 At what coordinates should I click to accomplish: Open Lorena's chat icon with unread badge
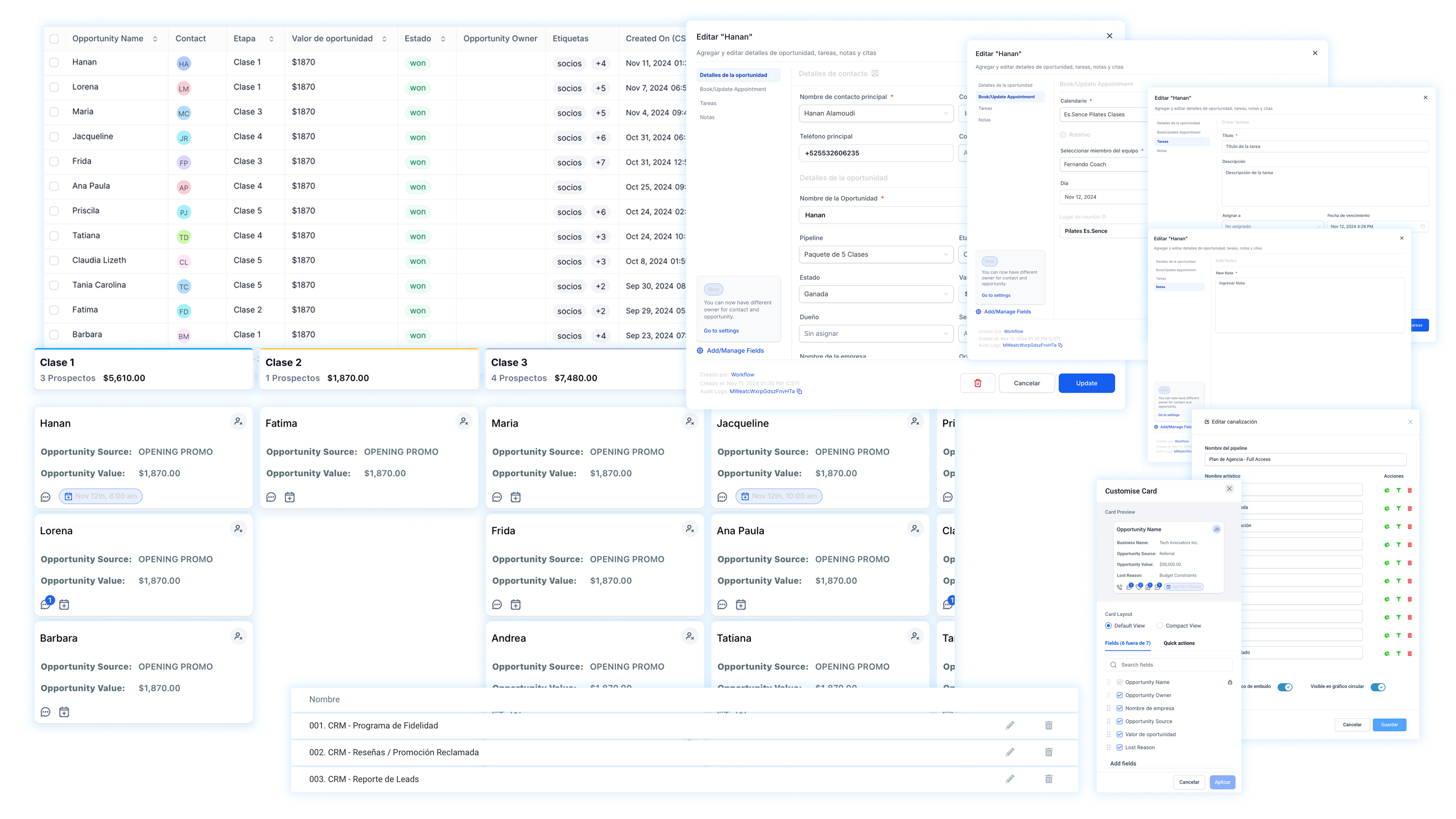tap(47, 604)
